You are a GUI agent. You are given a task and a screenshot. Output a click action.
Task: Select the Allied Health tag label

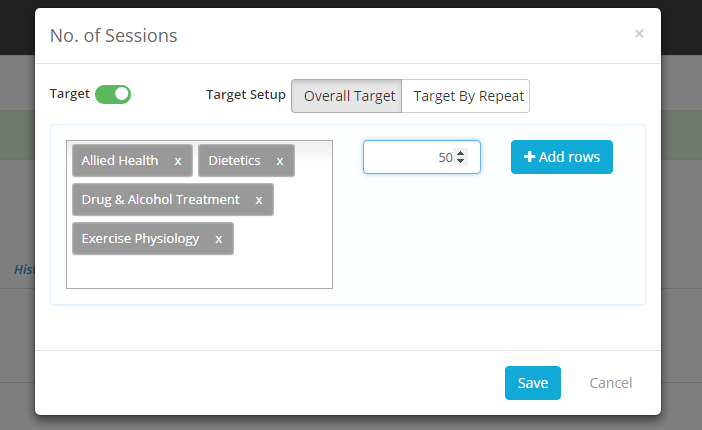pos(120,161)
